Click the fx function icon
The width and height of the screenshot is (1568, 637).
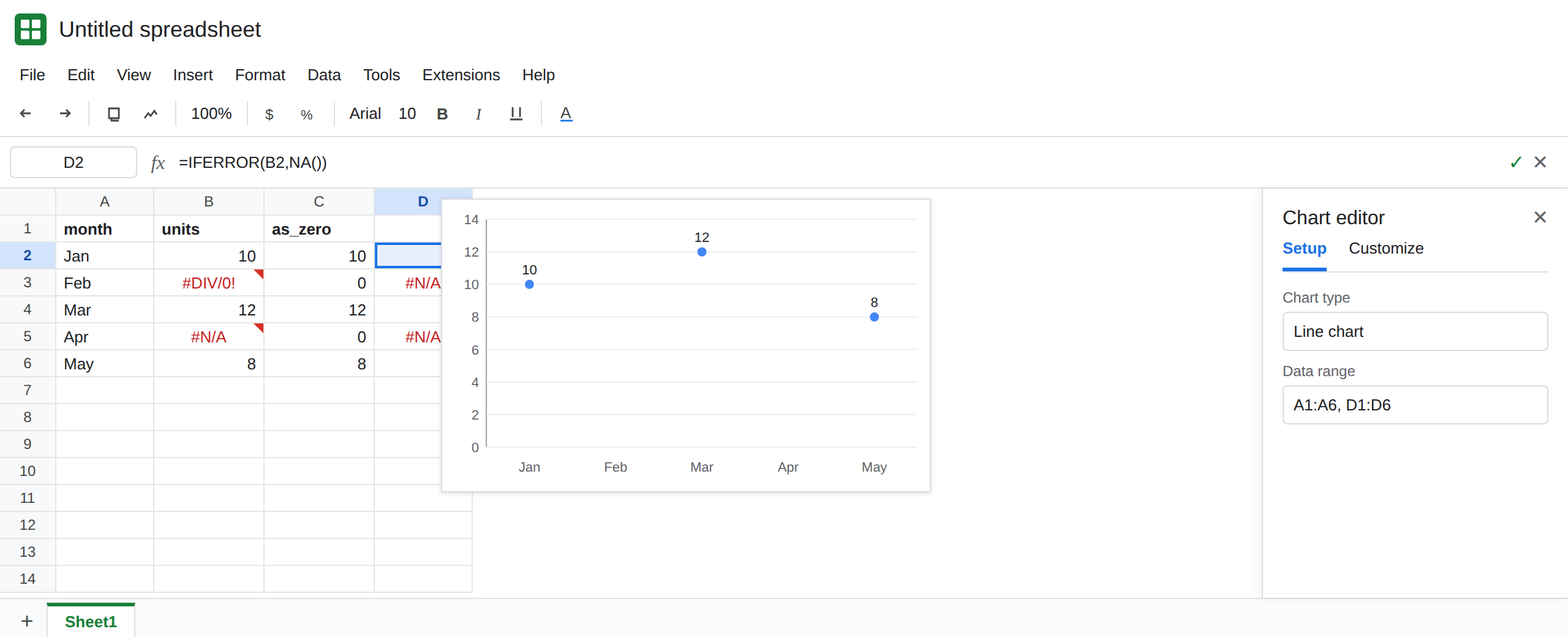(158, 163)
